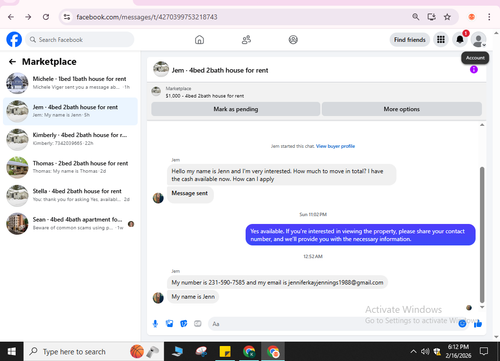Switch to active Chrome taskbar window

coord(273,351)
